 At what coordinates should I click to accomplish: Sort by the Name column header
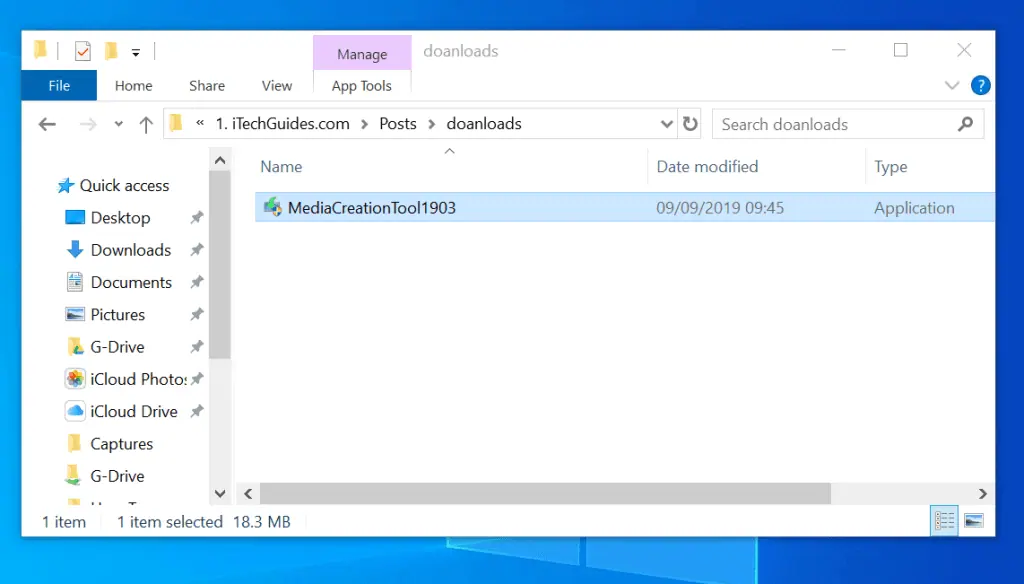pos(281,167)
